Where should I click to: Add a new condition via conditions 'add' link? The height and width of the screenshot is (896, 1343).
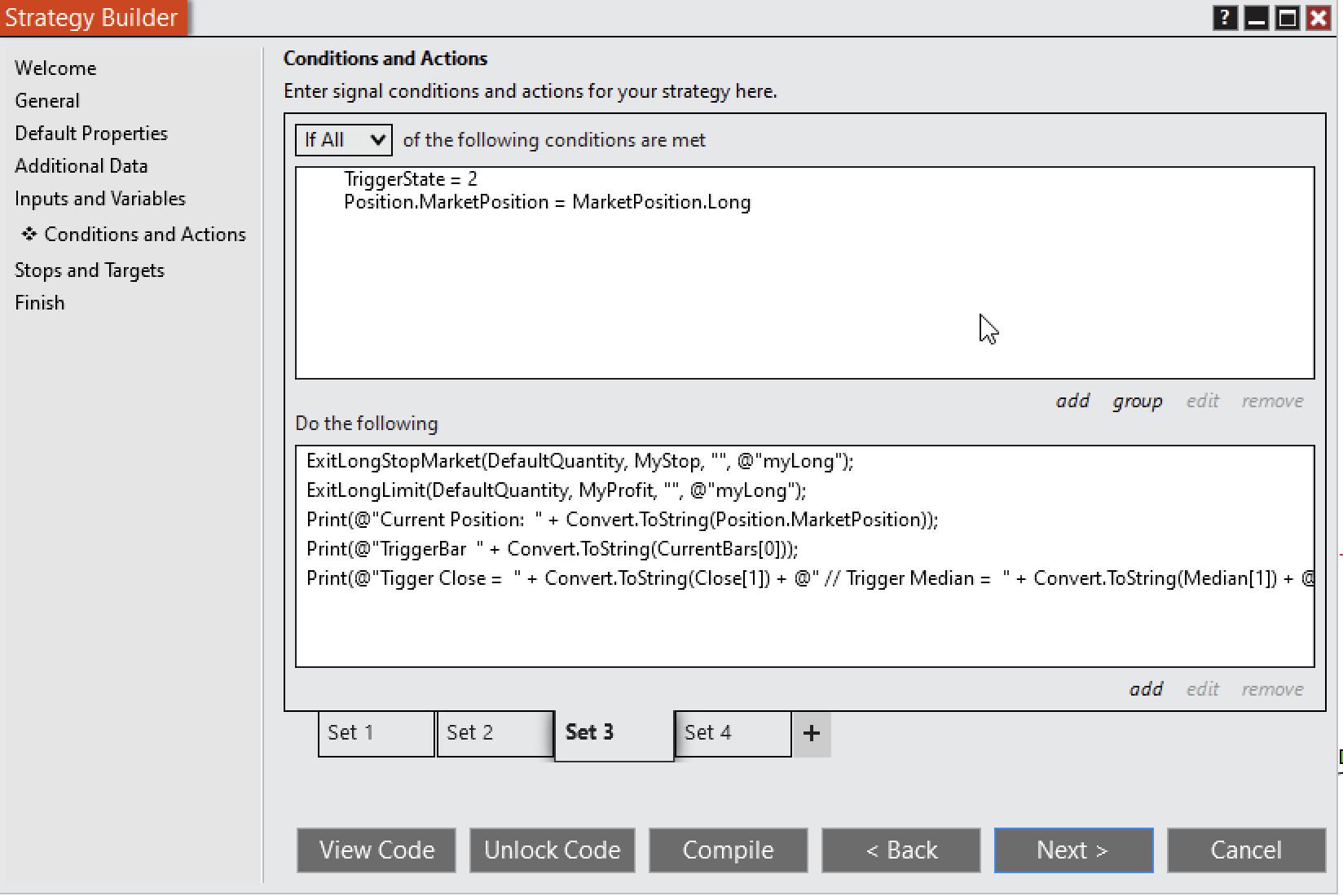(1072, 401)
